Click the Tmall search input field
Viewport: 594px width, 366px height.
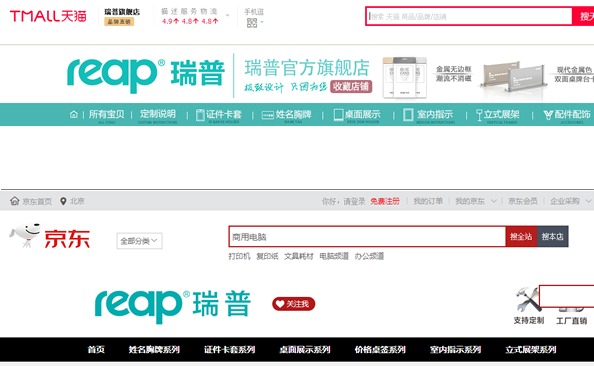pos(469,16)
